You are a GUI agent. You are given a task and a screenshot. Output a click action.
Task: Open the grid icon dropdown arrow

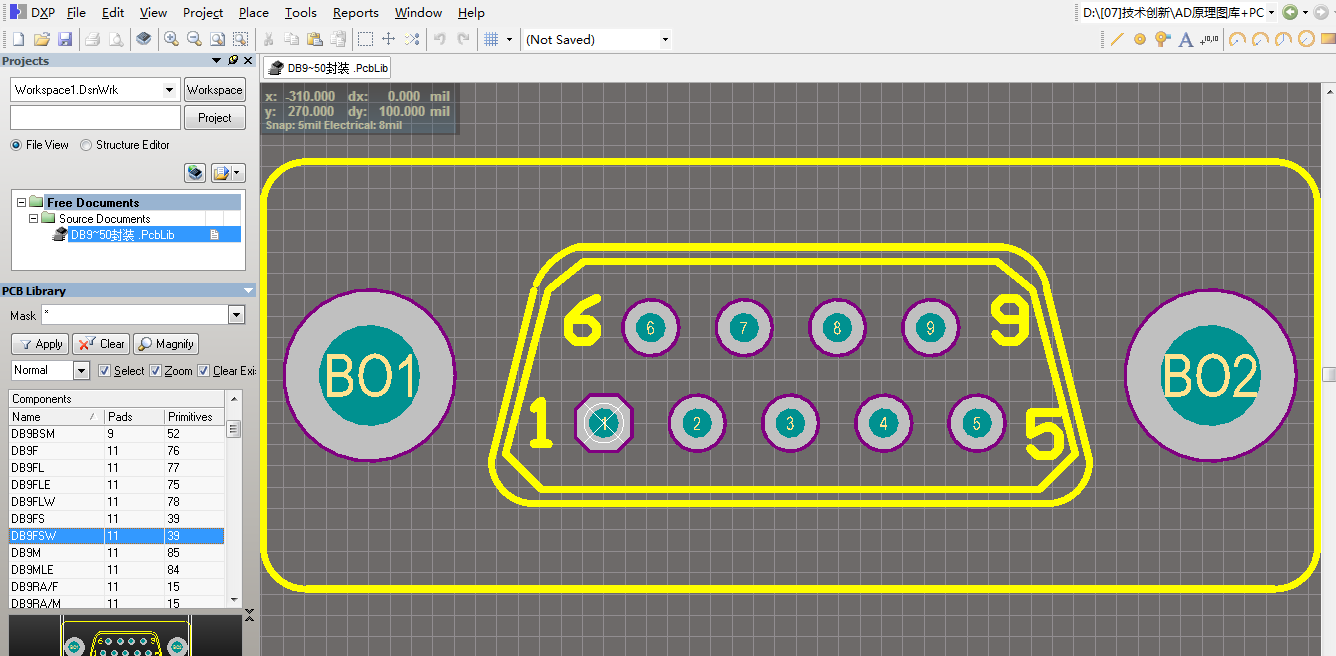(509, 39)
